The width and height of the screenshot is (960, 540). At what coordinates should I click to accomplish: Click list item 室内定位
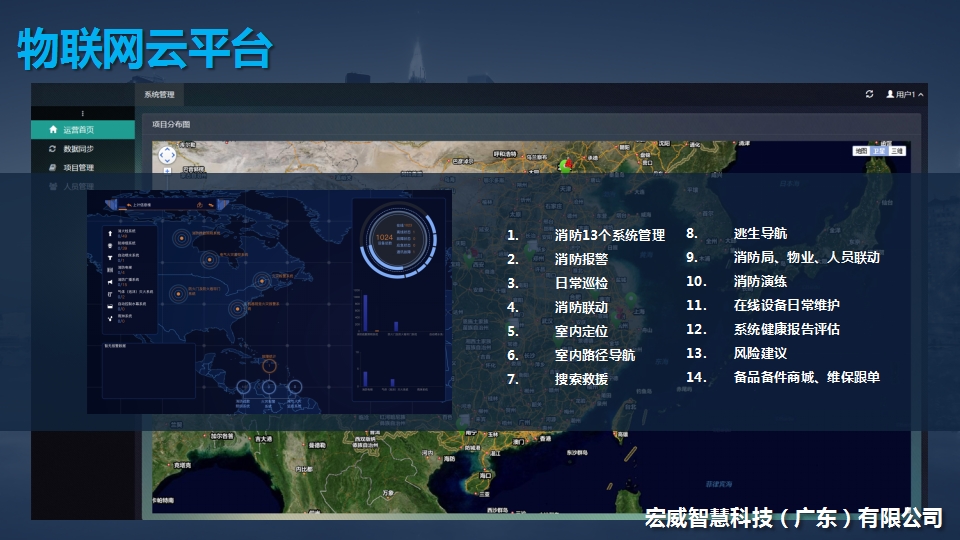pos(581,331)
